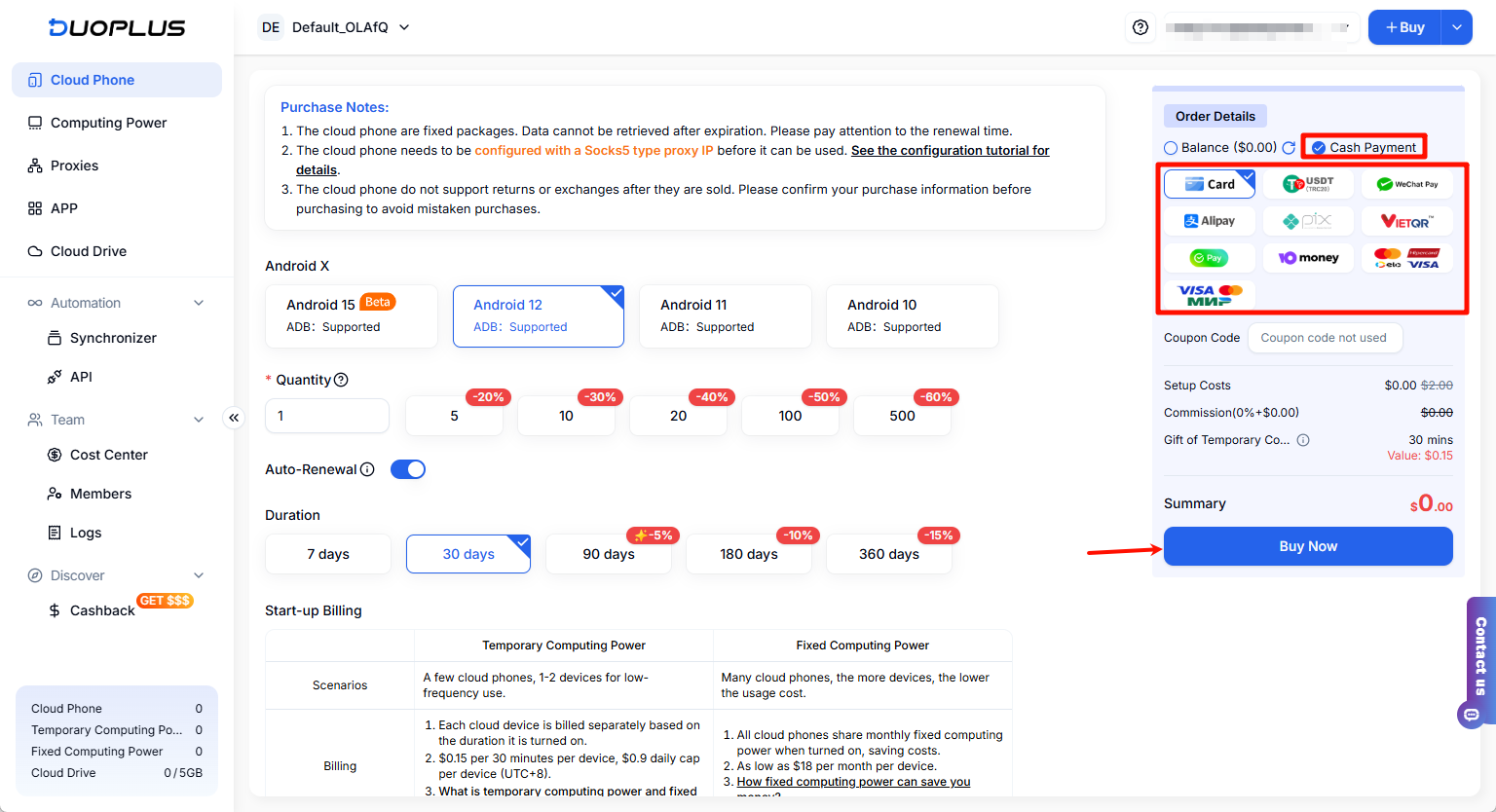Select the Cash Payment radio option
1496x812 pixels.
click(x=1319, y=148)
